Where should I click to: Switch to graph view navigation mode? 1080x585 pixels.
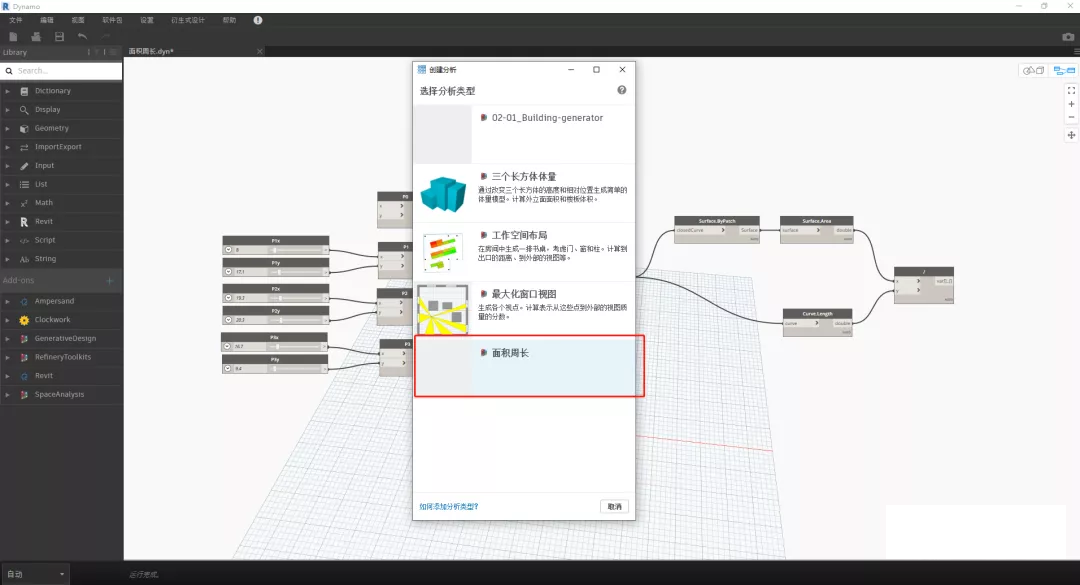(1064, 70)
